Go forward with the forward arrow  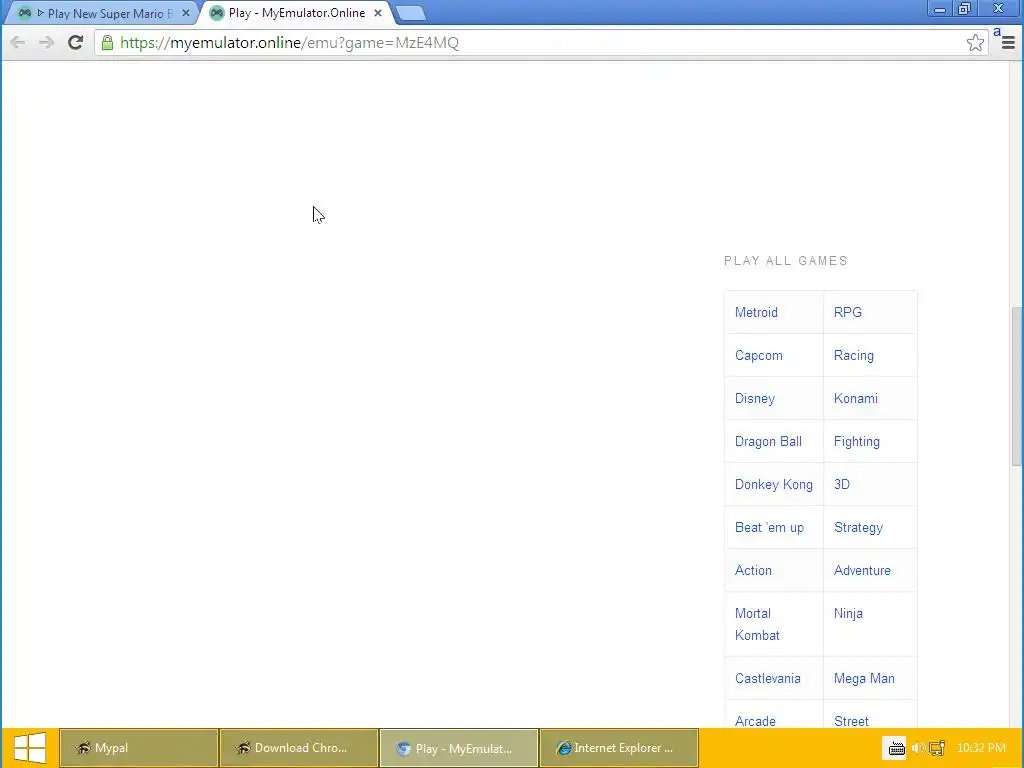46,42
